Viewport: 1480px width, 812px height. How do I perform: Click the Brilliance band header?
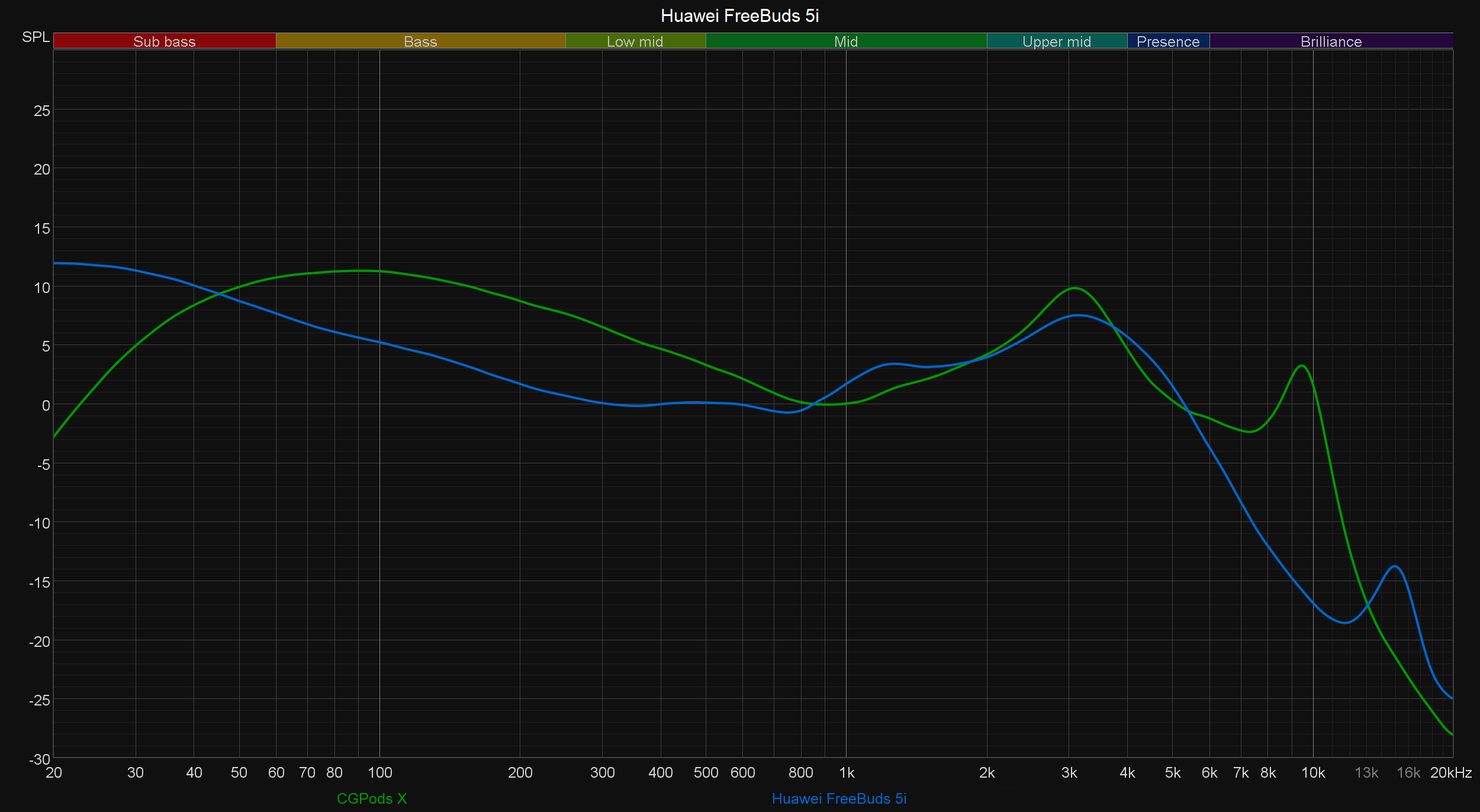click(1331, 41)
